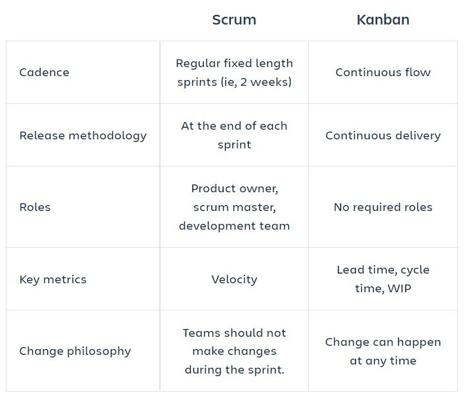This screenshot has width=465, height=400.
Task: Select the 'Lead time, cycle time, WIP' cell
Action: pos(383,279)
